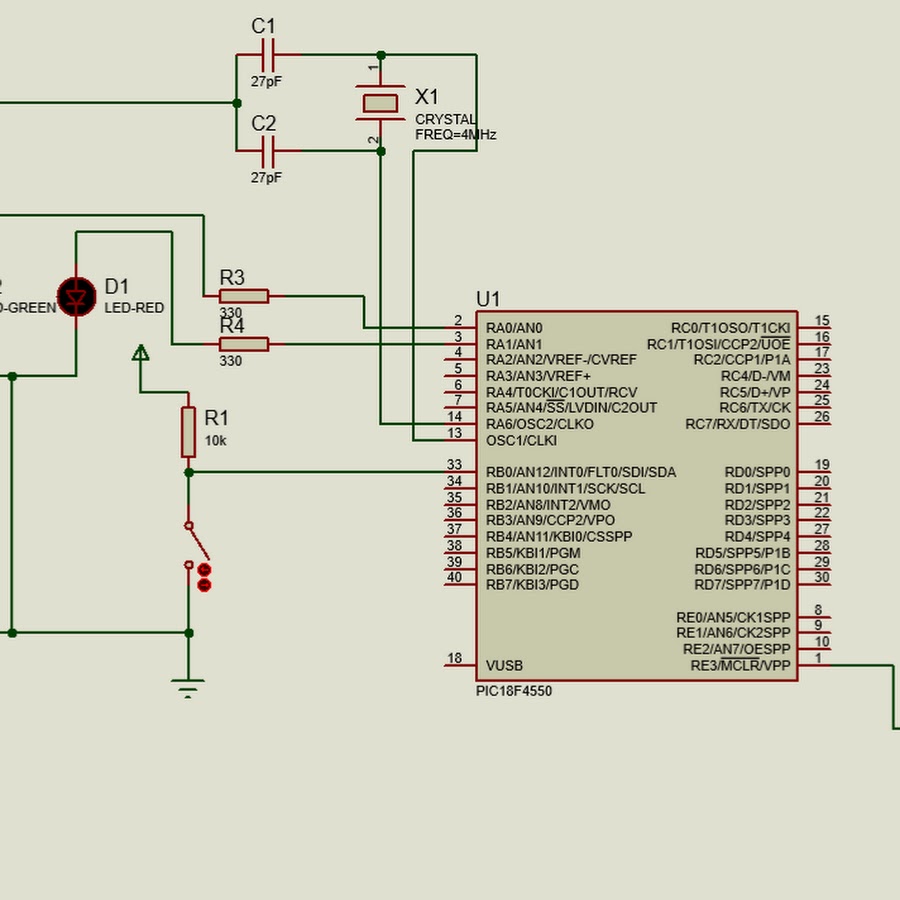Click the FREQ=4MHz crystal property text

coord(455,135)
